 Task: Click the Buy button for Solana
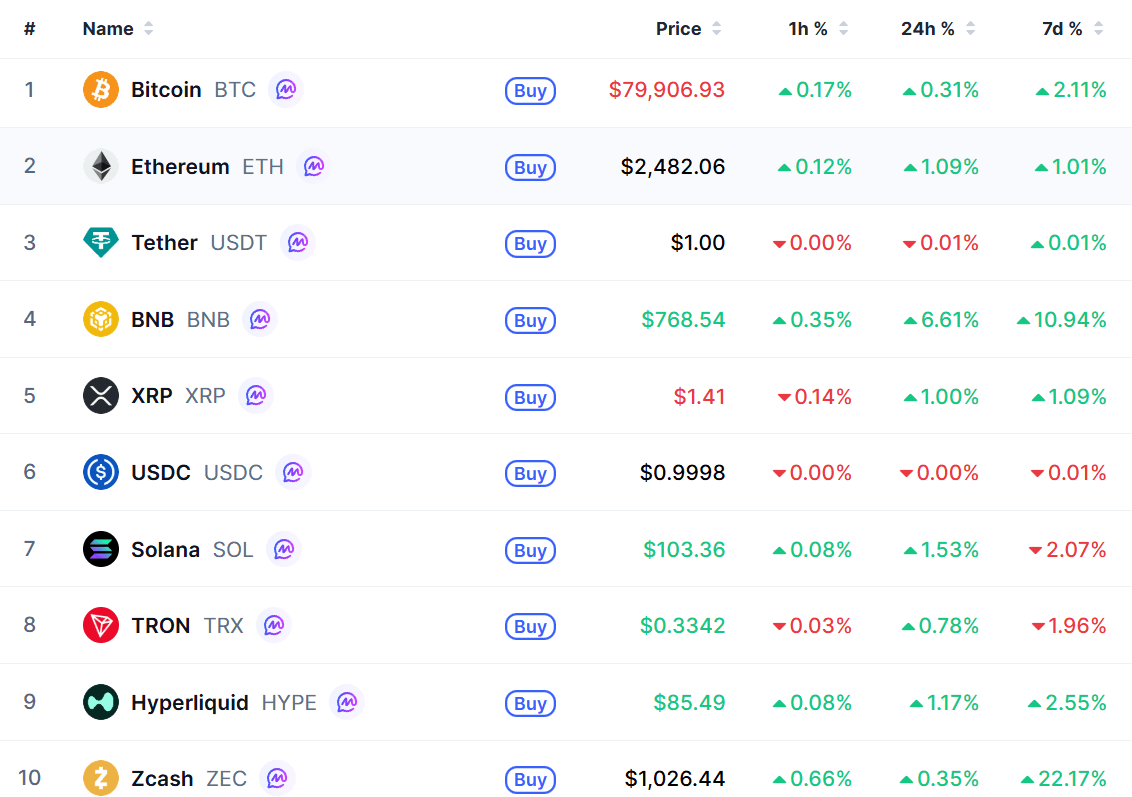(x=530, y=551)
